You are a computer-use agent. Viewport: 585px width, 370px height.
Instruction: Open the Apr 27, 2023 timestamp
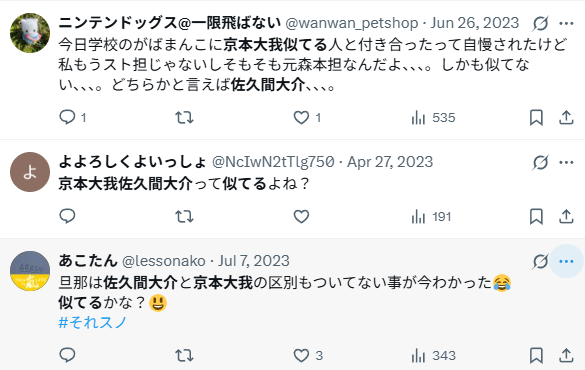tap(390, 162)
